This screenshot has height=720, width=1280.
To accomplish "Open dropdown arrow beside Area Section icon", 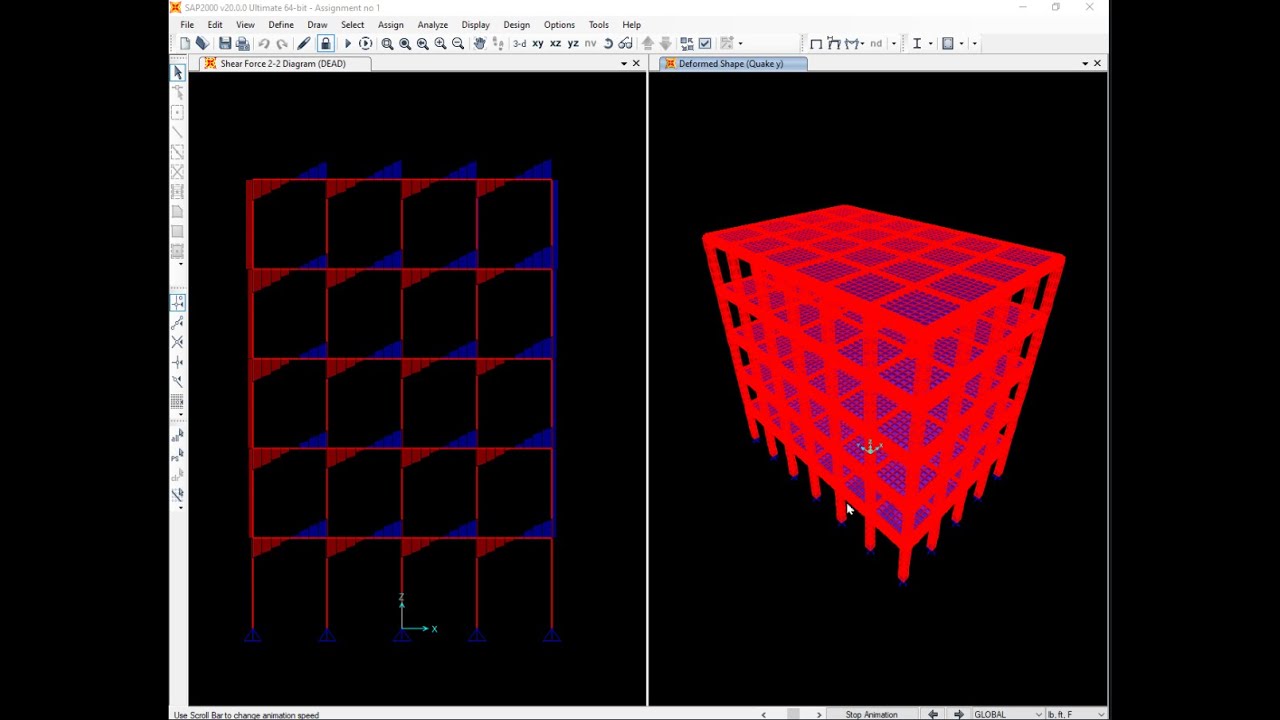I will (x=962, y=43).
